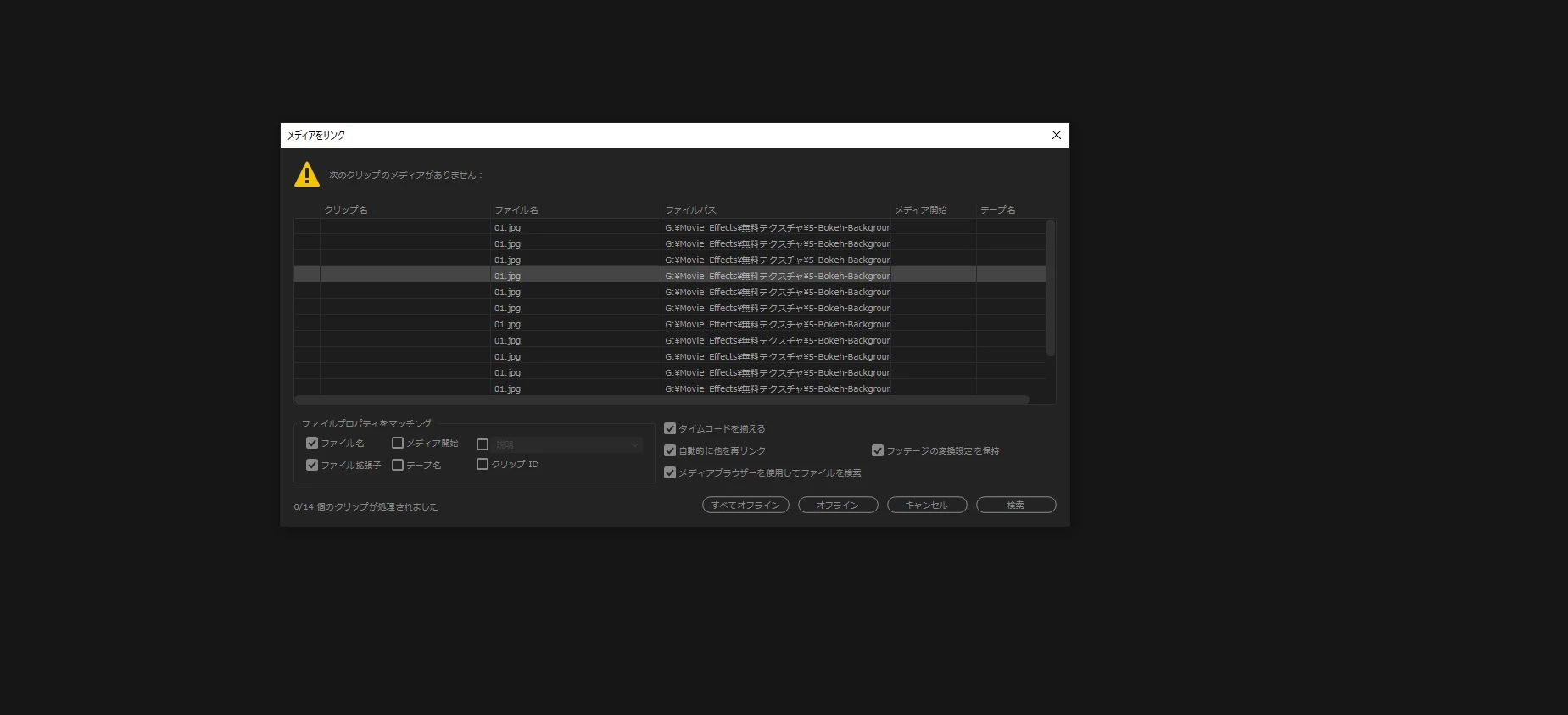This screenshot has height=715, width=1568.
Task: Click the 検索 button
Action: (1016, 505)
